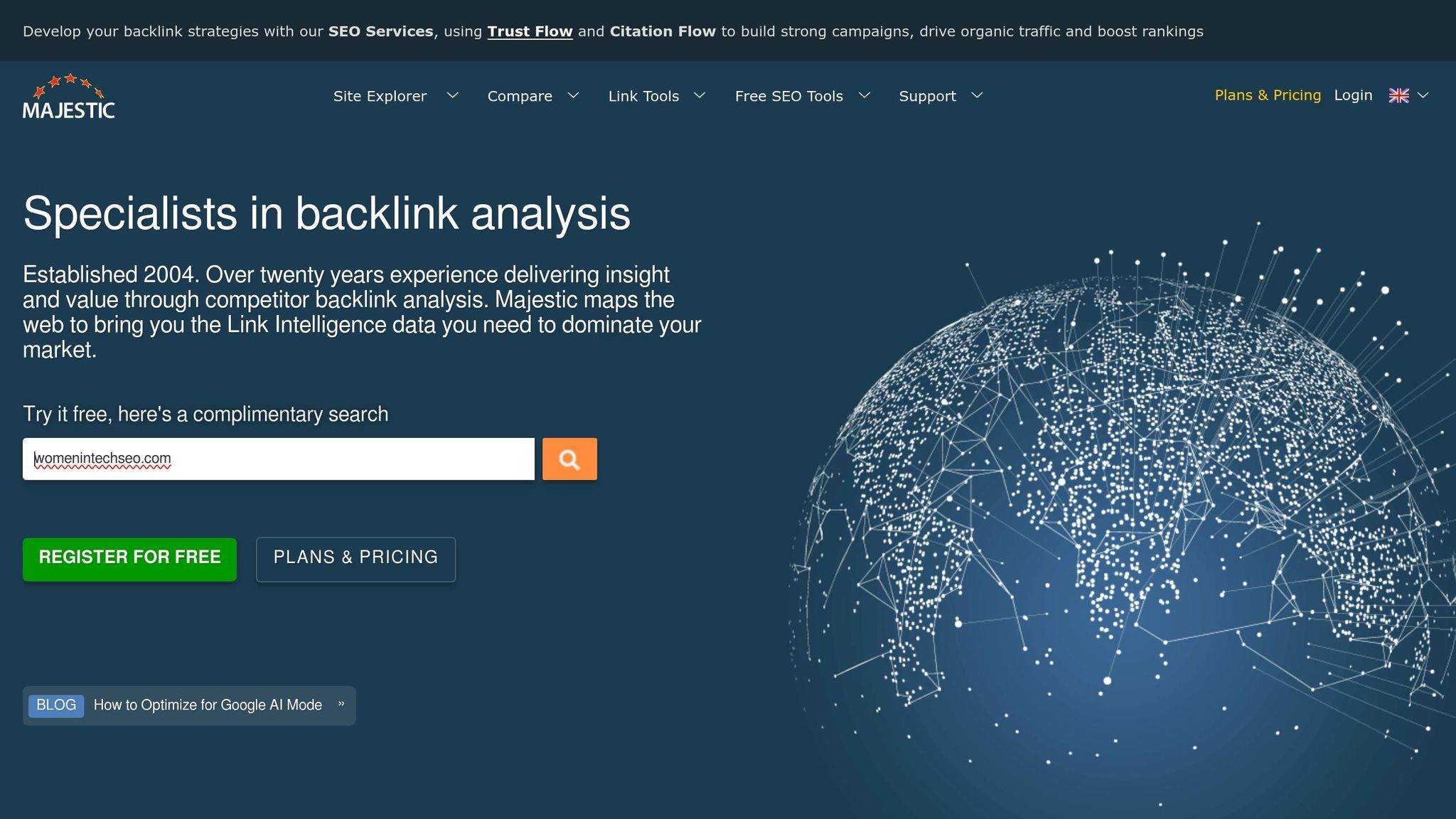Click the orange search magnifier button
Viewport: 1456px width, 819px height.
click(569, 459)
